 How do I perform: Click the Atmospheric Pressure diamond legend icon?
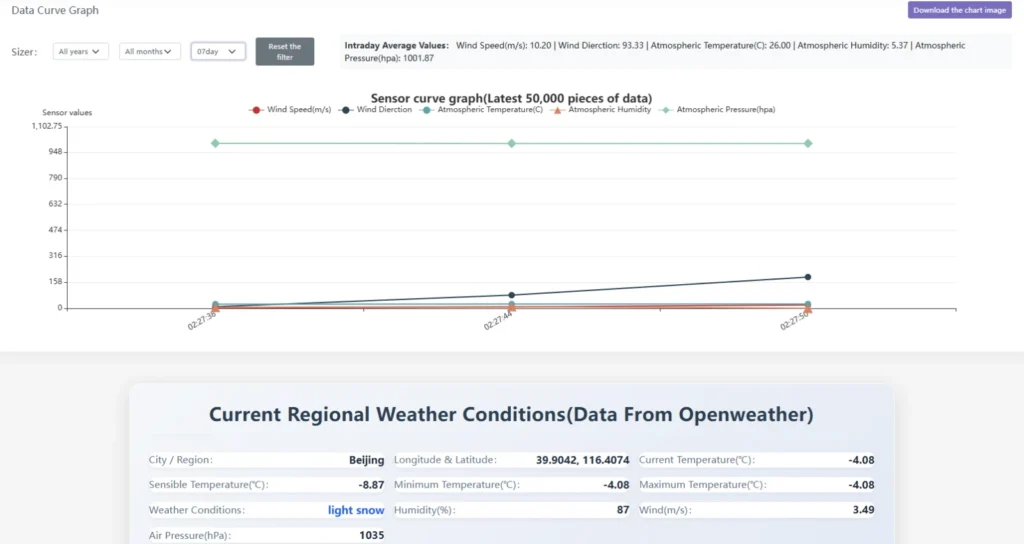pyautogui.click(x=667, y=109)
